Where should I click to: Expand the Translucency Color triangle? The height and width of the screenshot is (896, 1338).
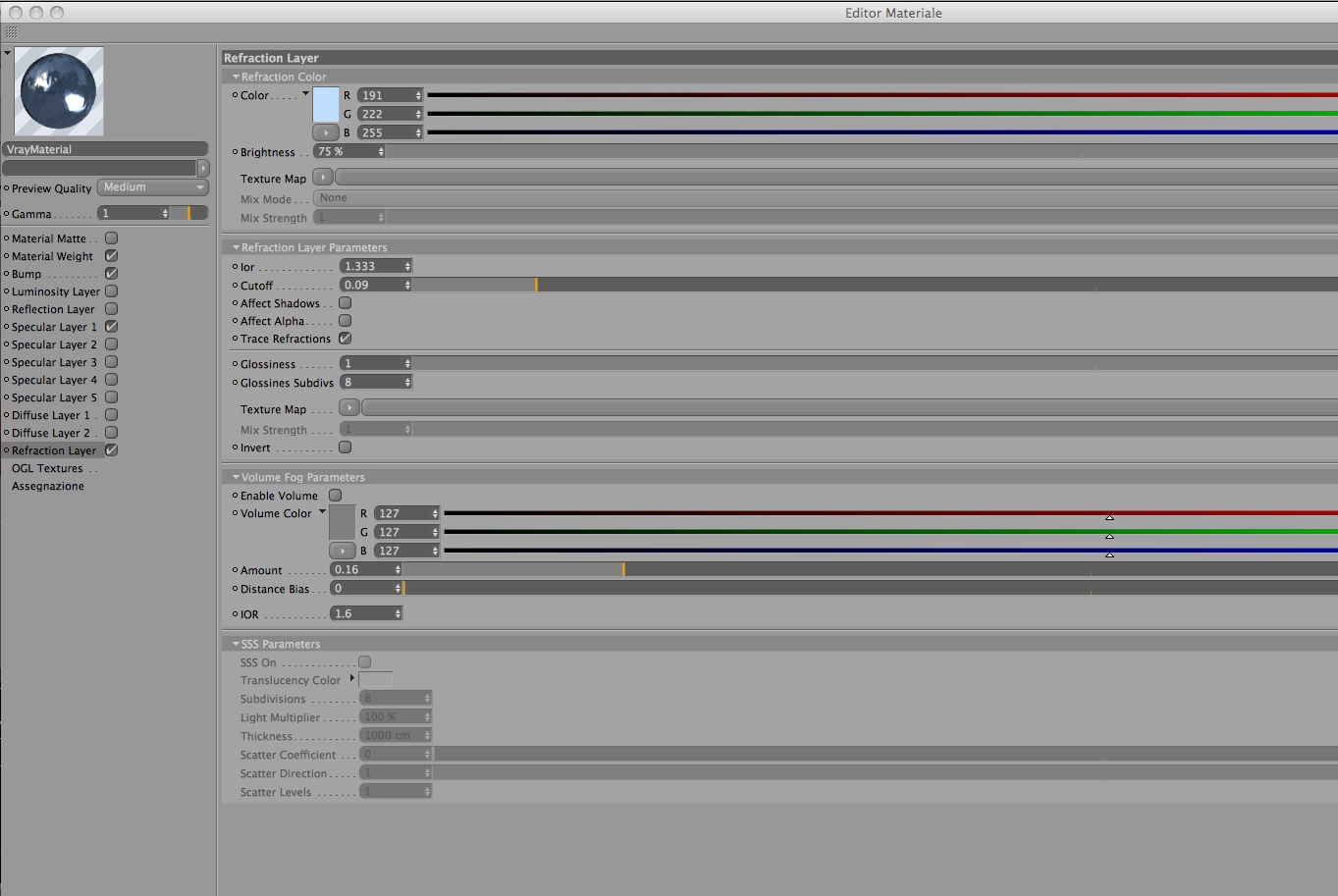pyautogui.click(x=352, y=678)
